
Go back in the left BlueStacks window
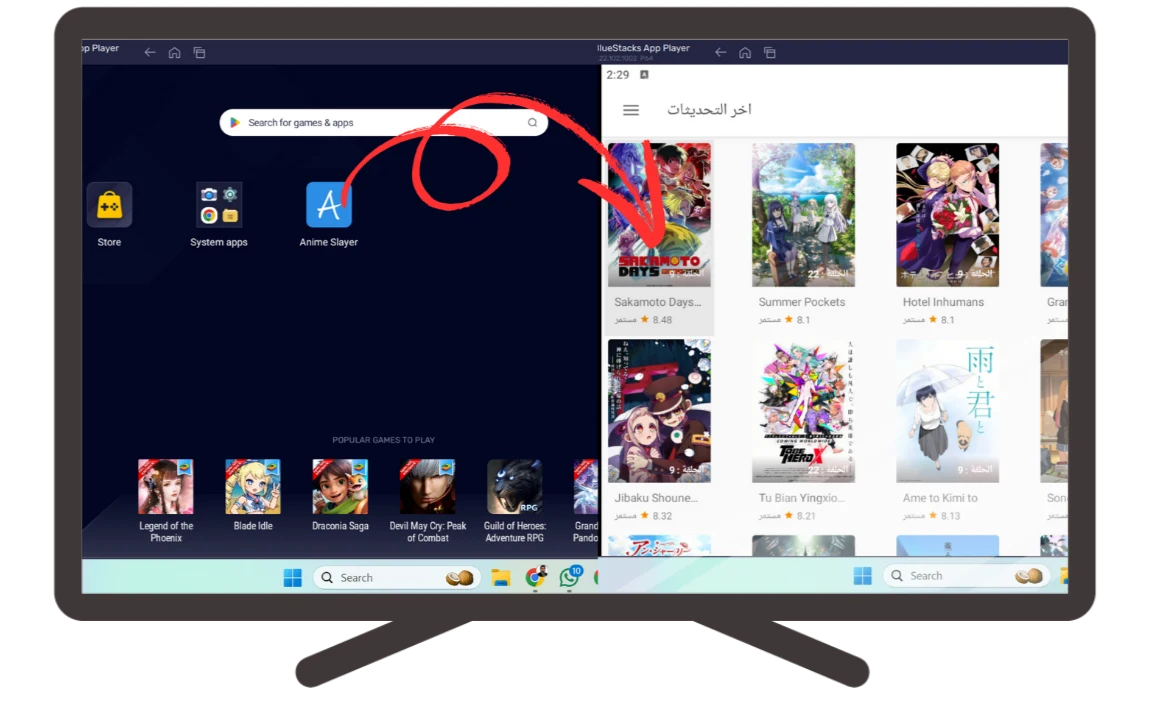pyautogui.click(x=150, y=52)
